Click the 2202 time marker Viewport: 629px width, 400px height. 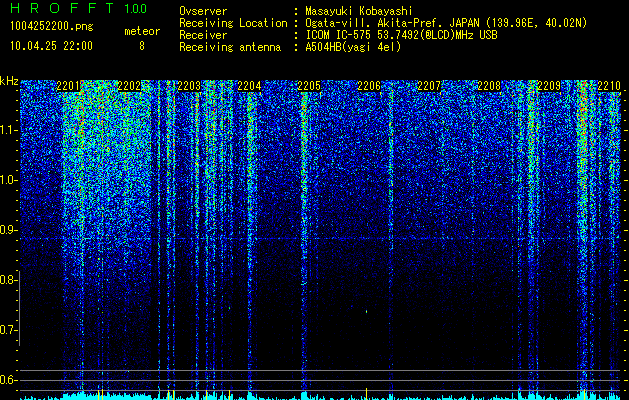129,86
